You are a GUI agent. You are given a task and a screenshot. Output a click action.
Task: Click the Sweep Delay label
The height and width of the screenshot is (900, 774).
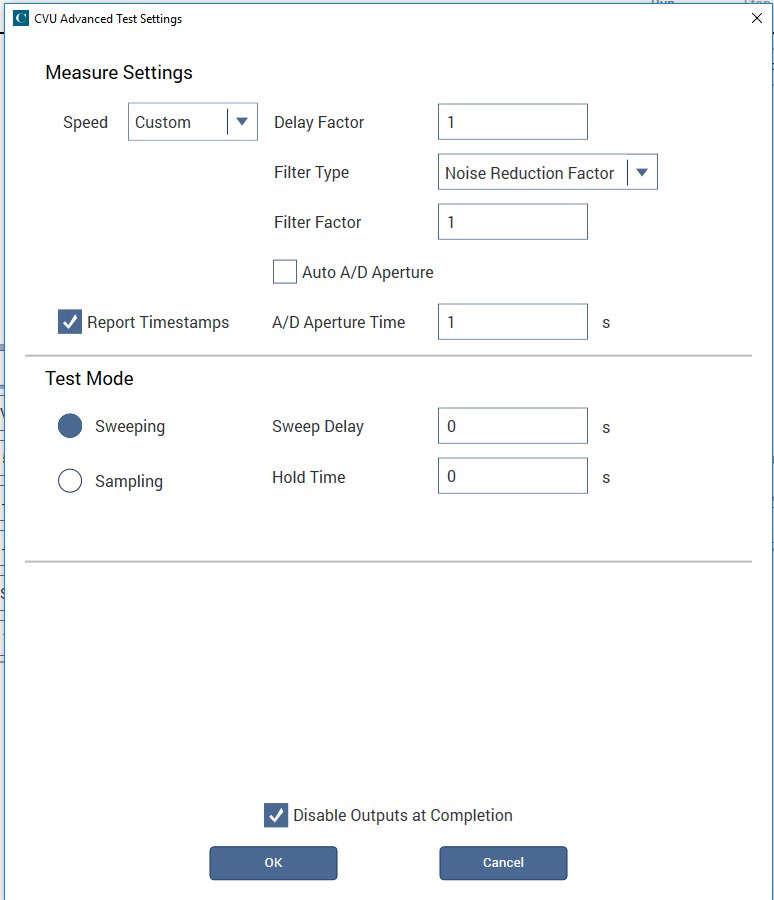(x=318, y=427)
